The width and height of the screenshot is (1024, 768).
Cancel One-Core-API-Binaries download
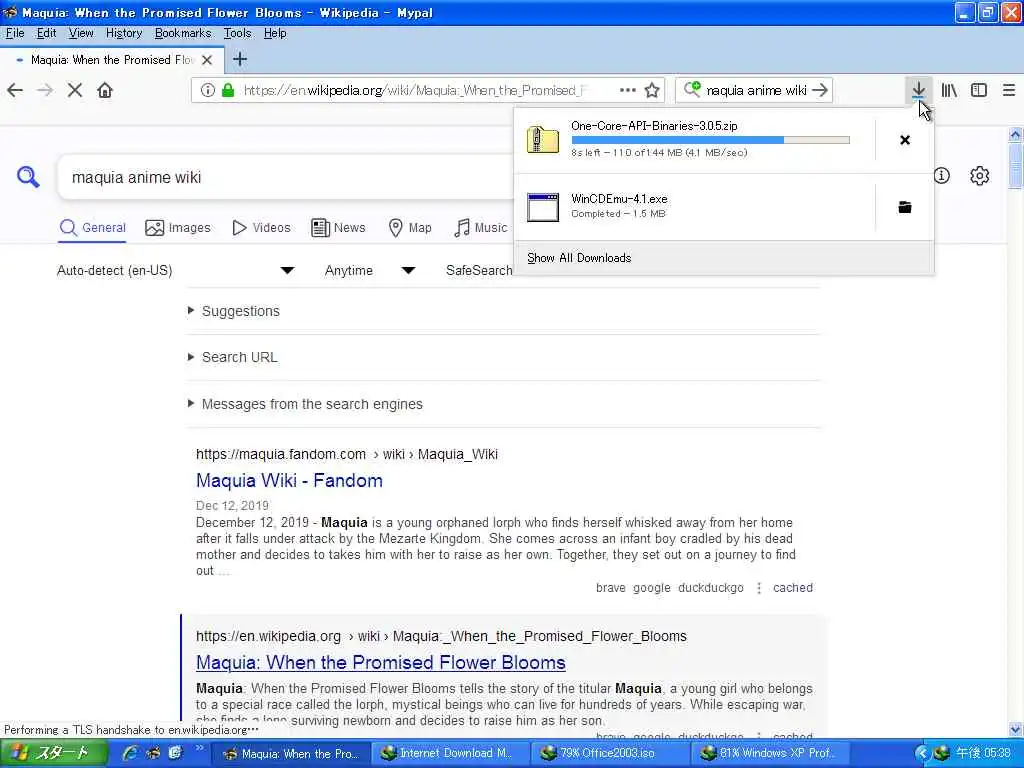pos(904,140)
